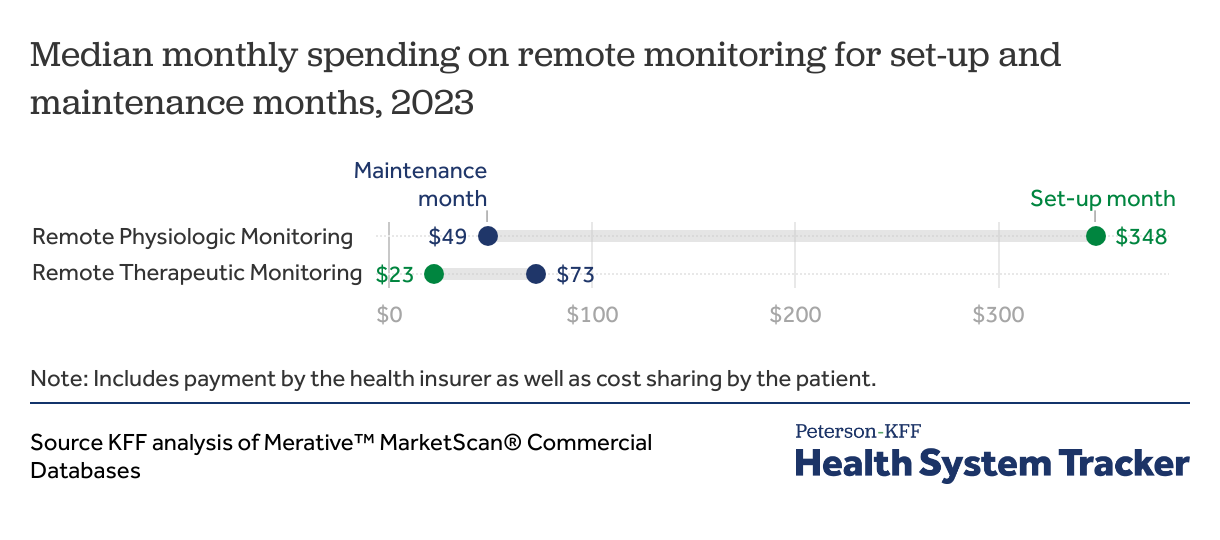
Task: Select the Set-up month legend label
Action: coord(1103,198)
